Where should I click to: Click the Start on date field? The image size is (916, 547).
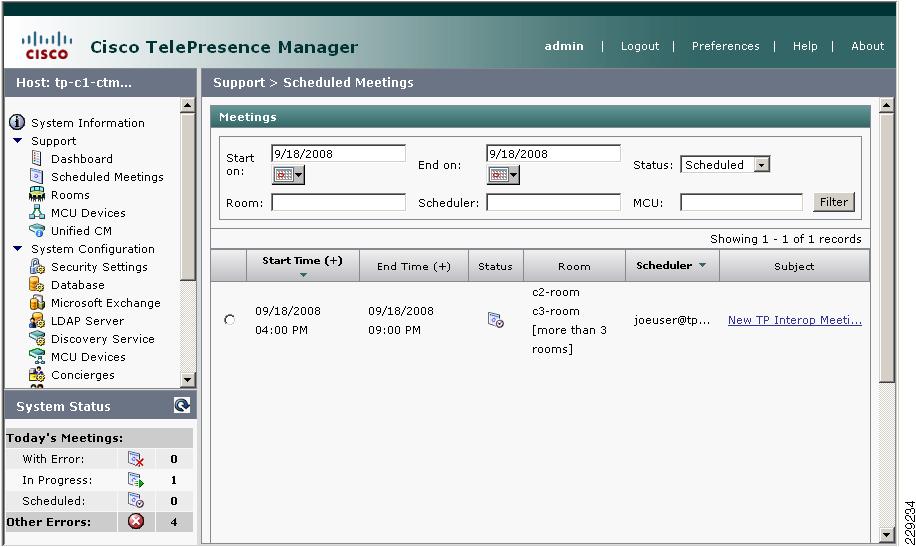(x=338, y=154)
